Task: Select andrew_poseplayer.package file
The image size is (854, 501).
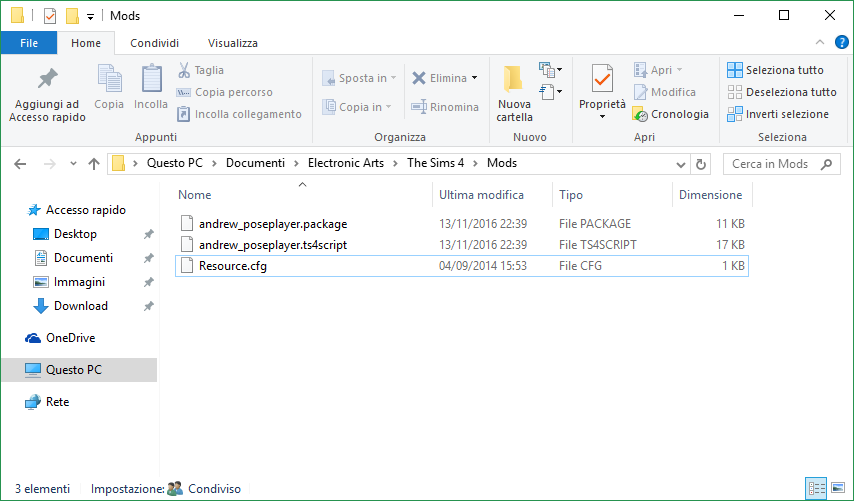Action: (462, 224)
